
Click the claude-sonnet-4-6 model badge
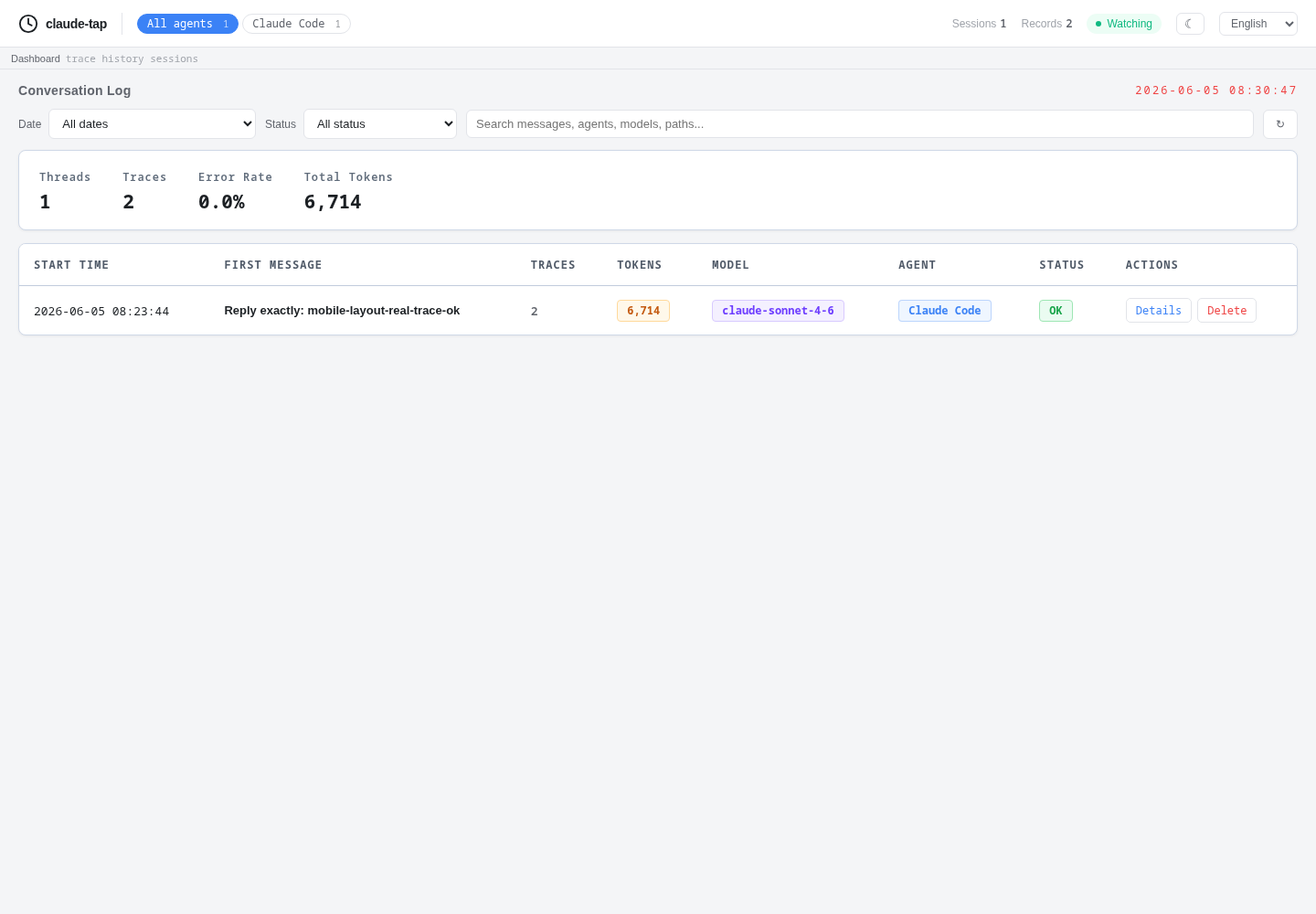pyautogui.click(x=778, y=311)
